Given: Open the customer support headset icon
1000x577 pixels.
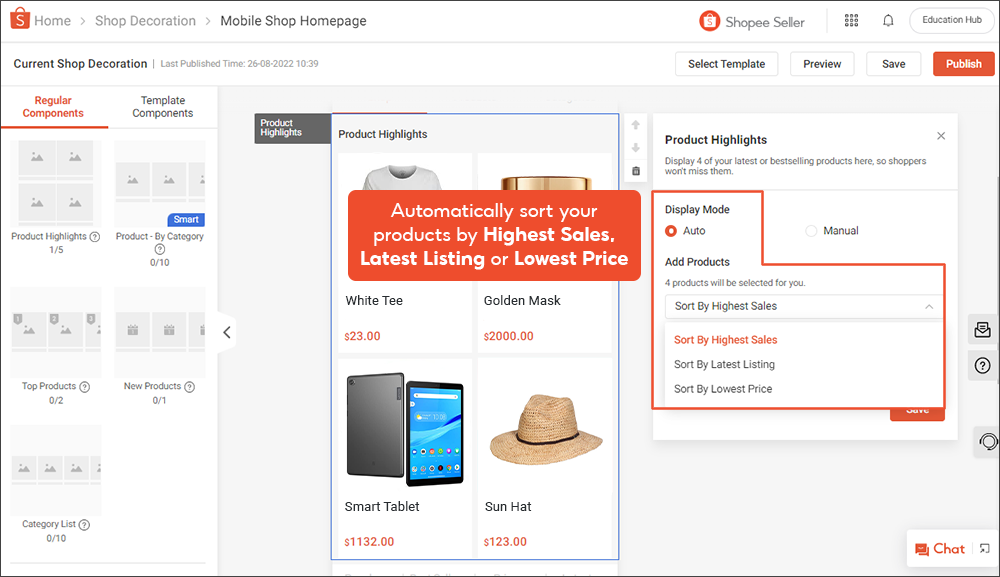Looking at the screenshot, I should click(987, 441).
